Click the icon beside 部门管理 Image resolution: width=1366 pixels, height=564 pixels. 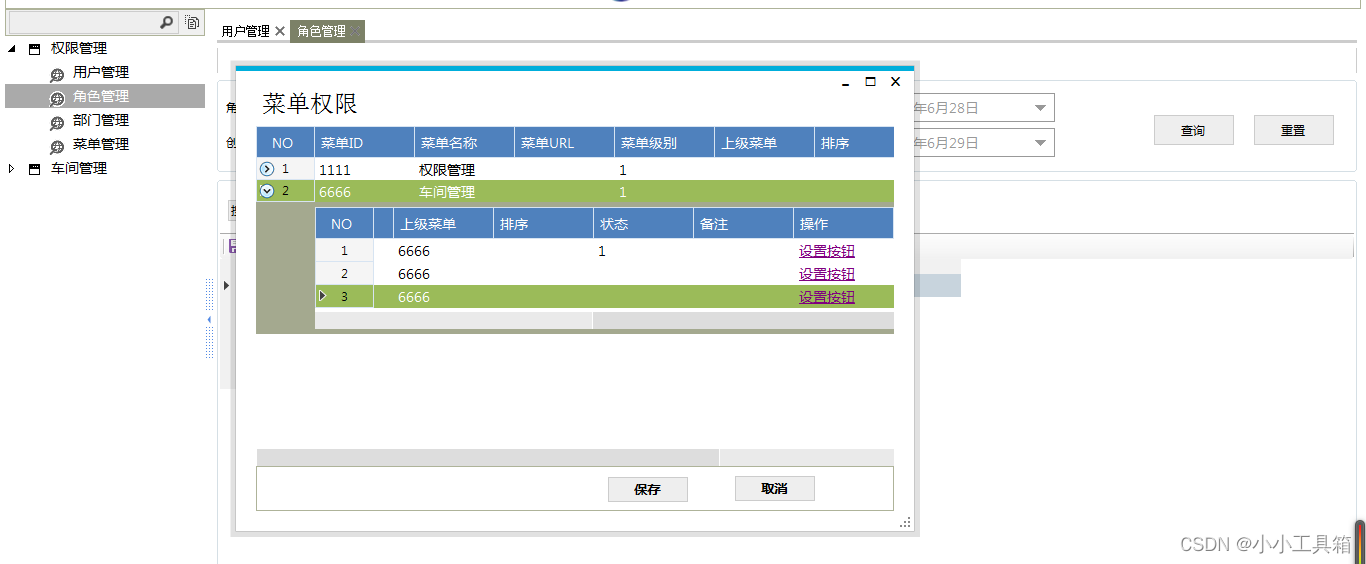click(x=57, y=122)
